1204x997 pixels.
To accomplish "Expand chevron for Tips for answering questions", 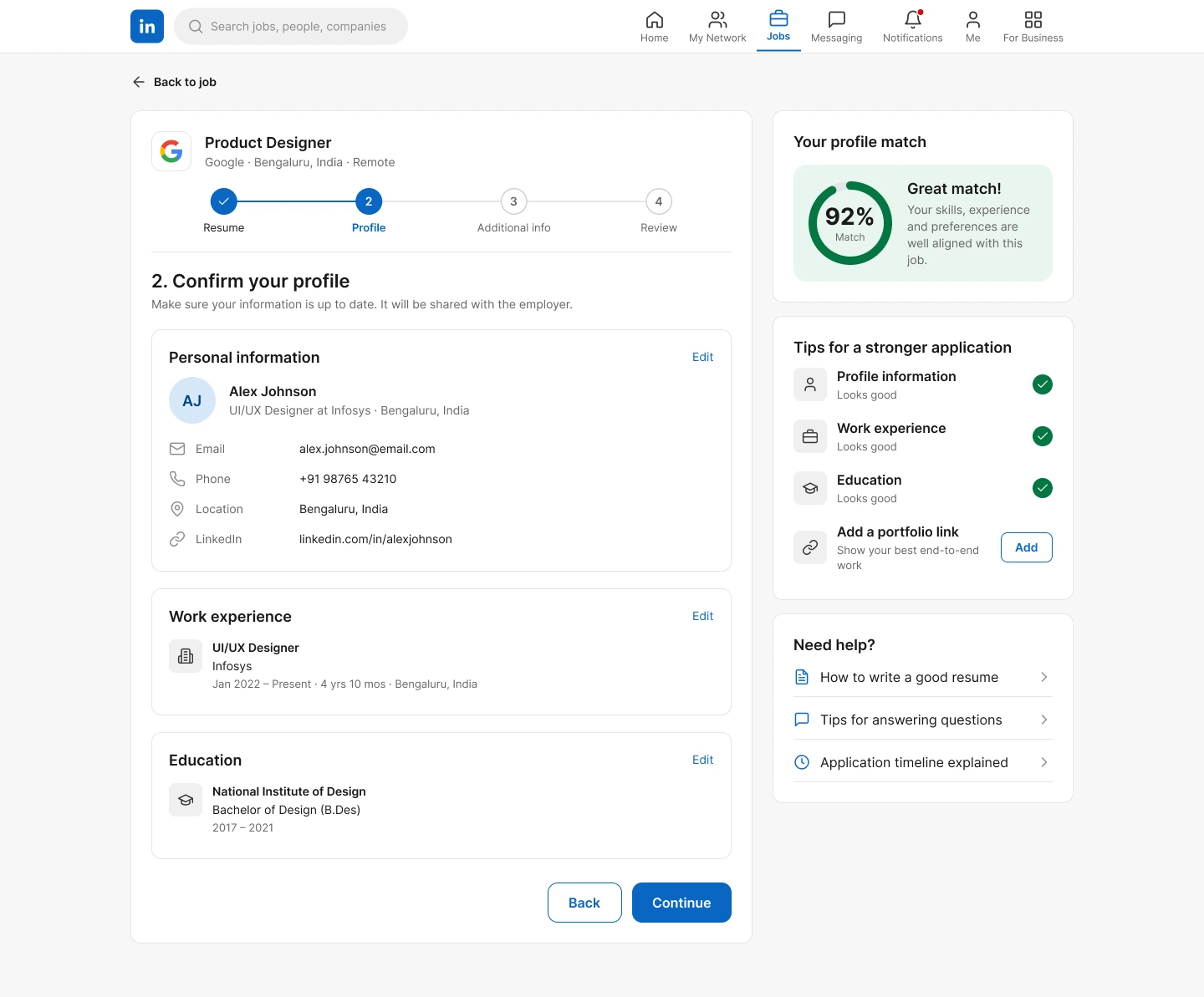I will (1043, 720).
